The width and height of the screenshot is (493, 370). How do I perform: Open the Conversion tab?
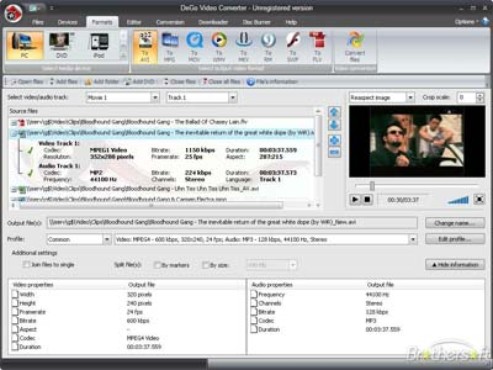point(170,22)
